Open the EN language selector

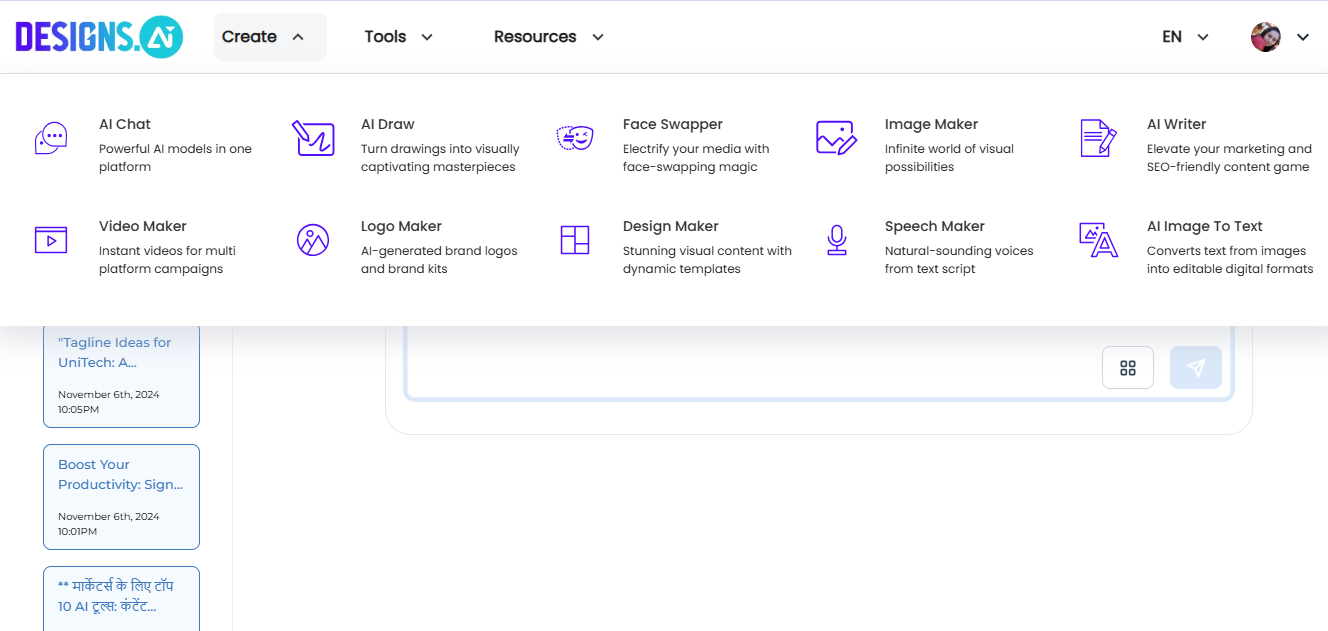1184,36
